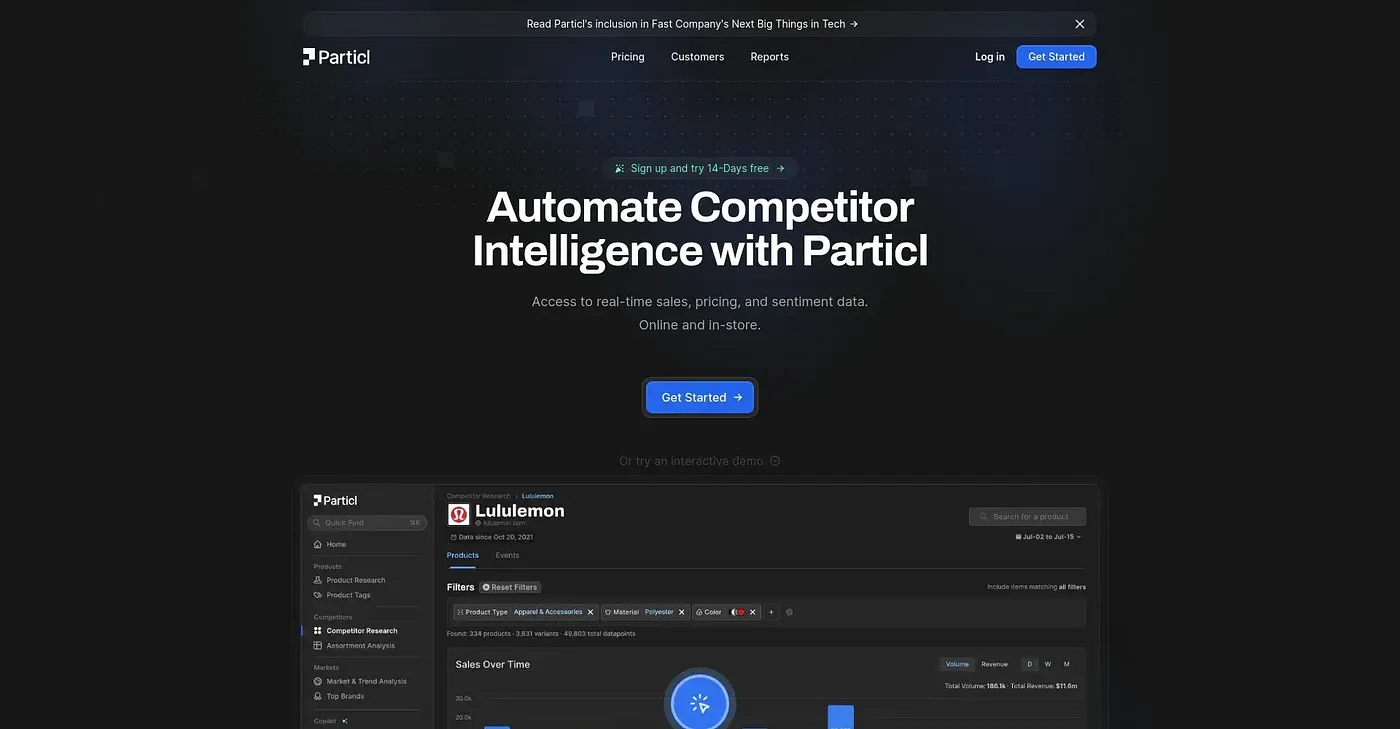Set chart interval to W (weekly)
This screenshot has width=1400, height=729.
point(1048,664)
